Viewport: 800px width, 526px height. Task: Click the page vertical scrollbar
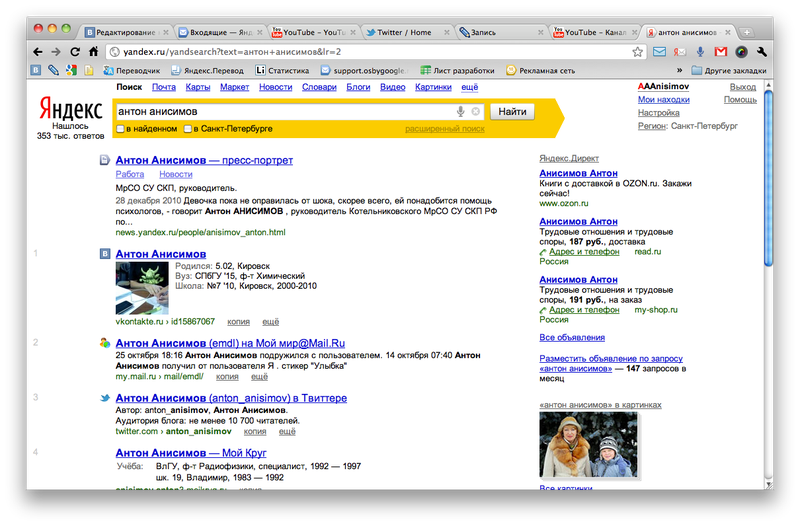coord(769,178)
